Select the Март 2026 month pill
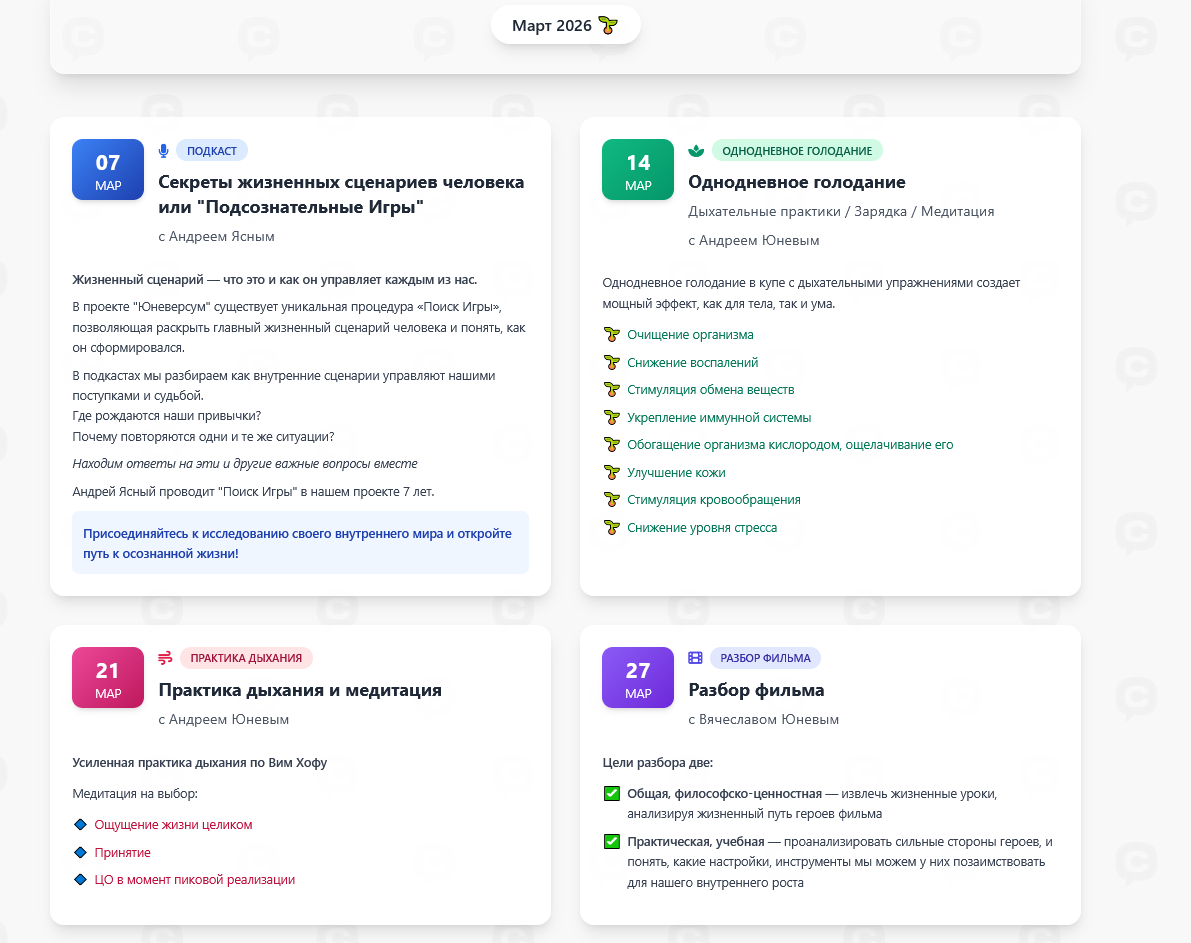 pos(565,26)
